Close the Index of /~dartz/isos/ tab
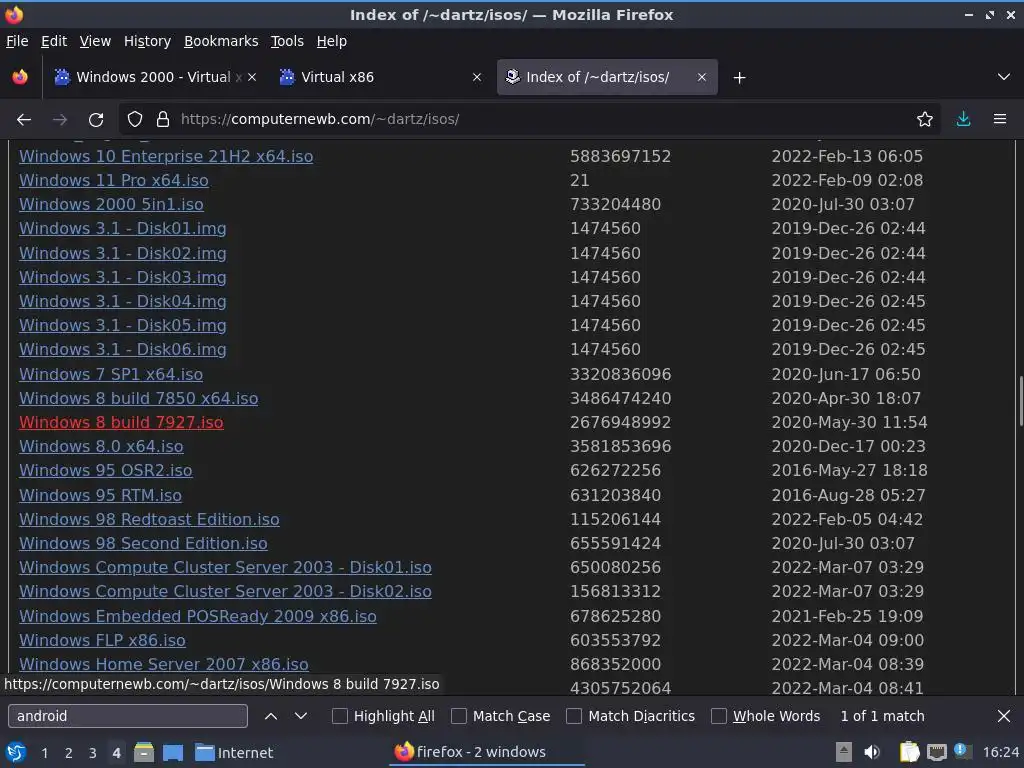Viewport: 1024px width, 768px height. point(701,77)
